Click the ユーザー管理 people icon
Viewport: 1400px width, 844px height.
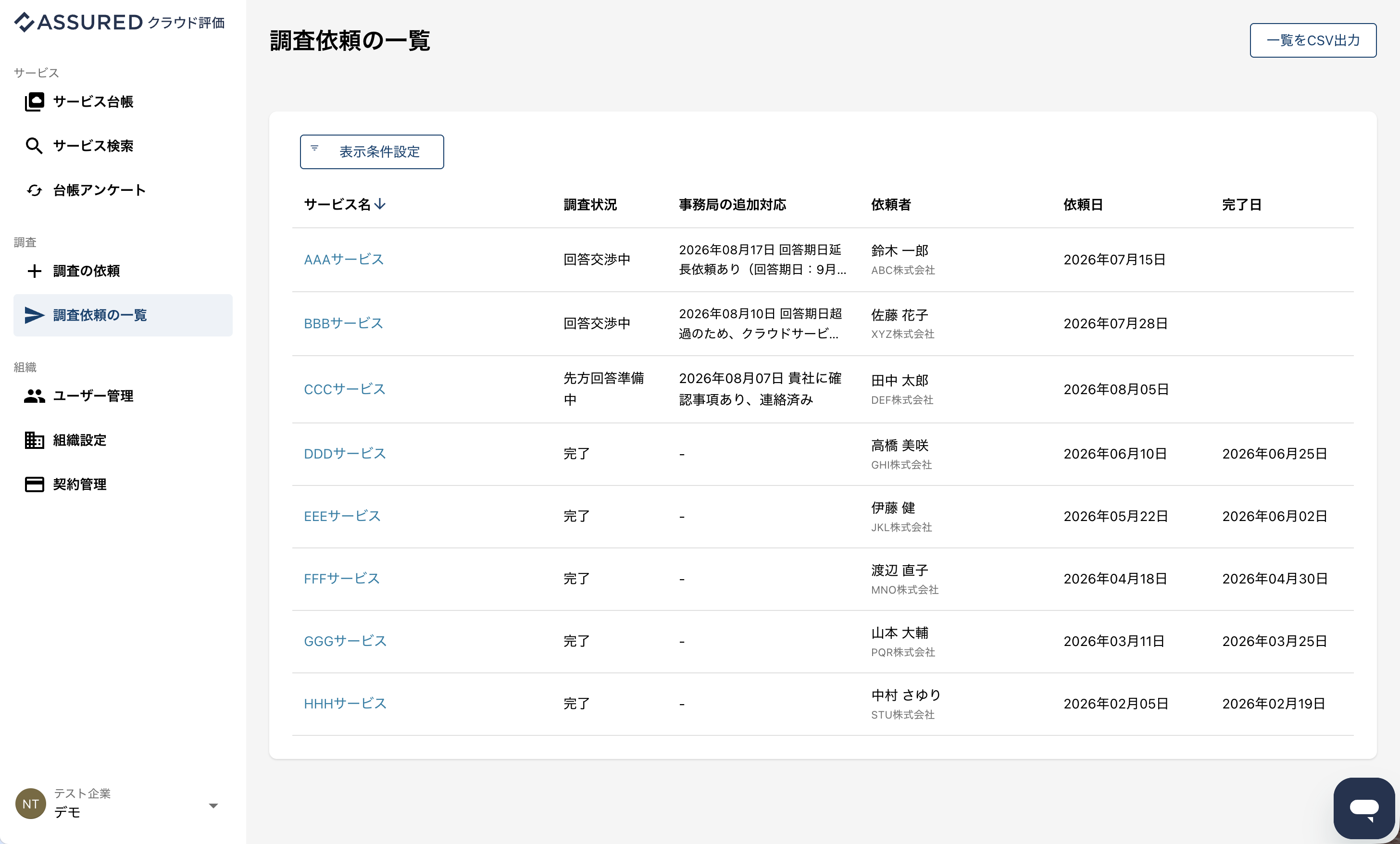pos(34,396)
